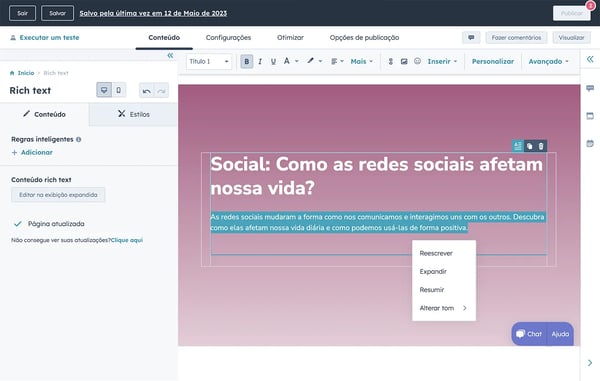Expand the text color dropdown arrow
This screenshot has width=600, height=381.
[x=297, y=61]
